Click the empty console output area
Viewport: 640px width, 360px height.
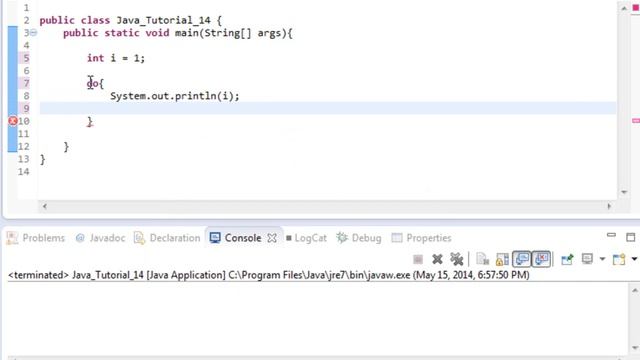coord(317,318)
